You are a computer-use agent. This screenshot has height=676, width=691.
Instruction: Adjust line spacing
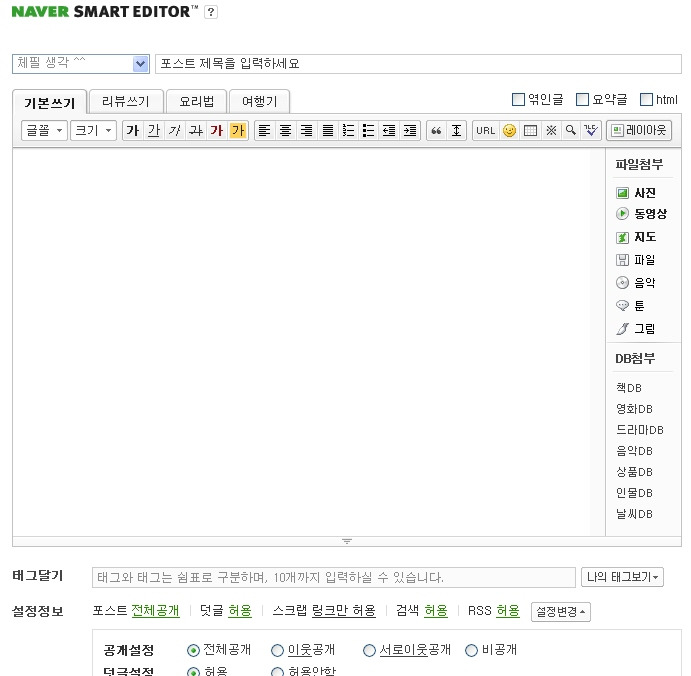[x=457, y=130]
